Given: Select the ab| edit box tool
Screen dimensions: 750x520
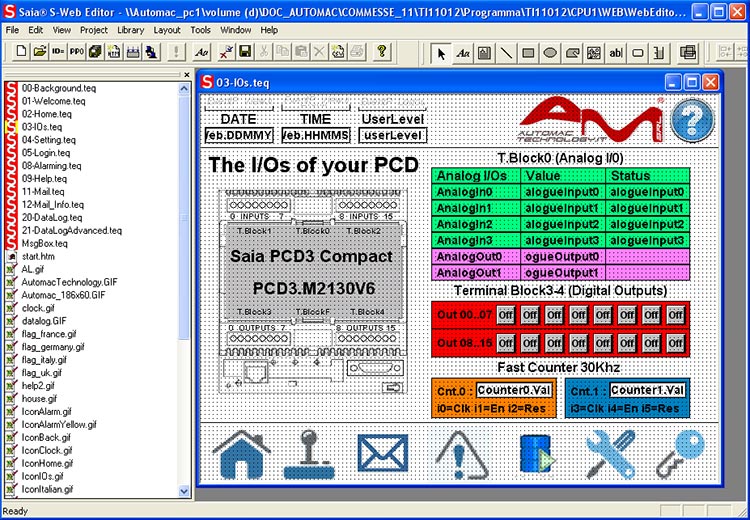Looking at the screenshot, I should [x=616, y=53].
